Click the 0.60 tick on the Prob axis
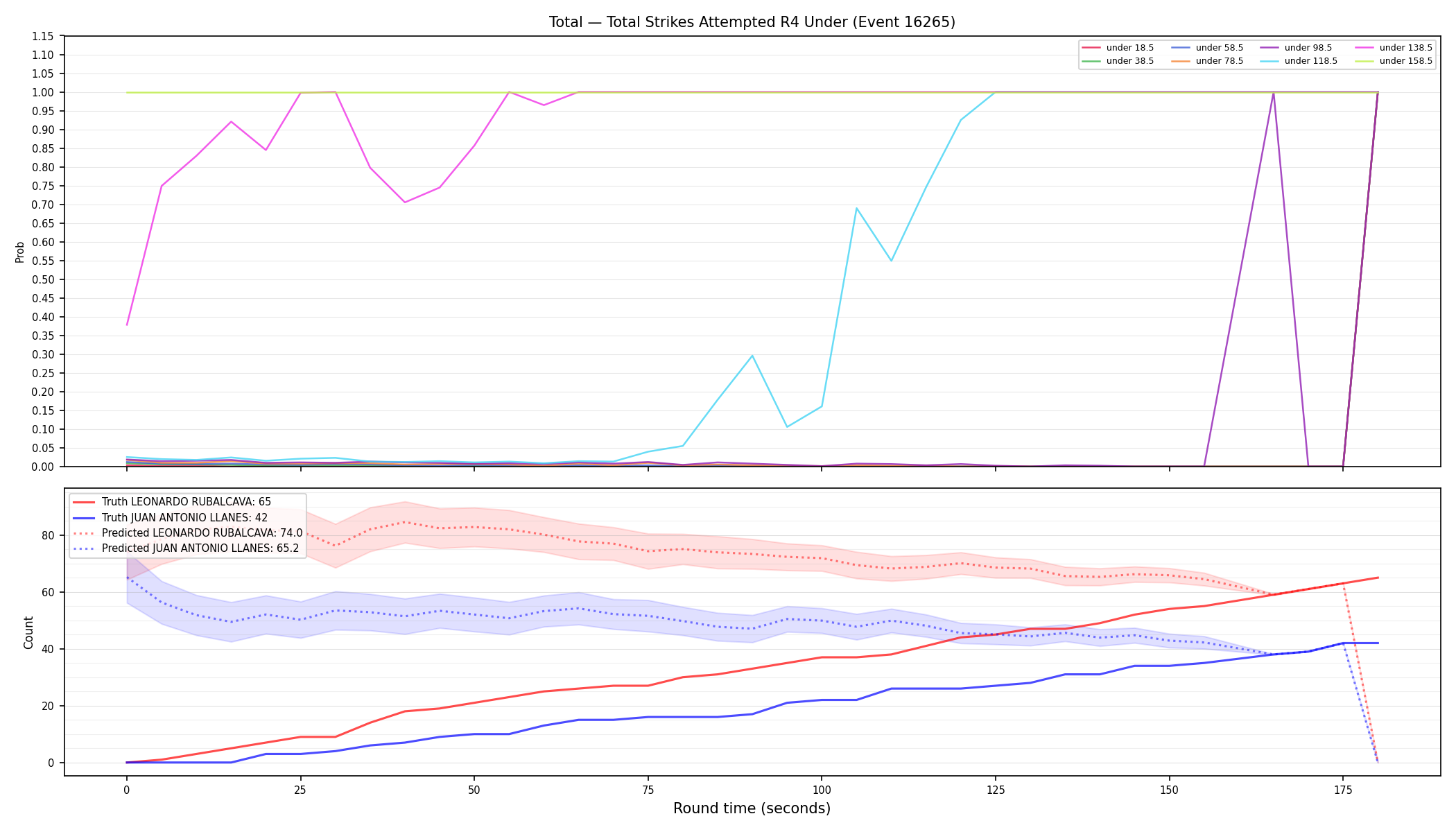This screenshot has height=832, width=1456. tap(43, 243)
